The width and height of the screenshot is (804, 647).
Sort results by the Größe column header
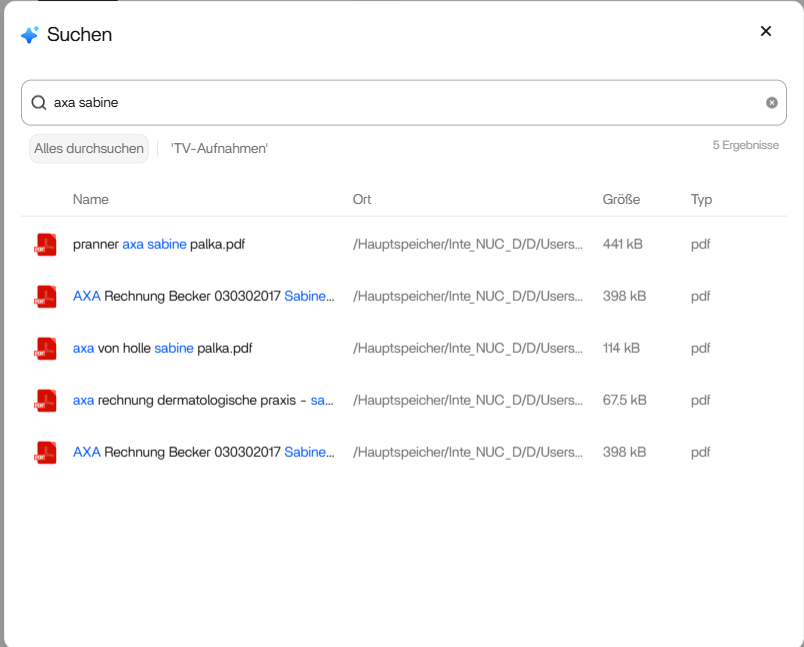coord(621,200)
